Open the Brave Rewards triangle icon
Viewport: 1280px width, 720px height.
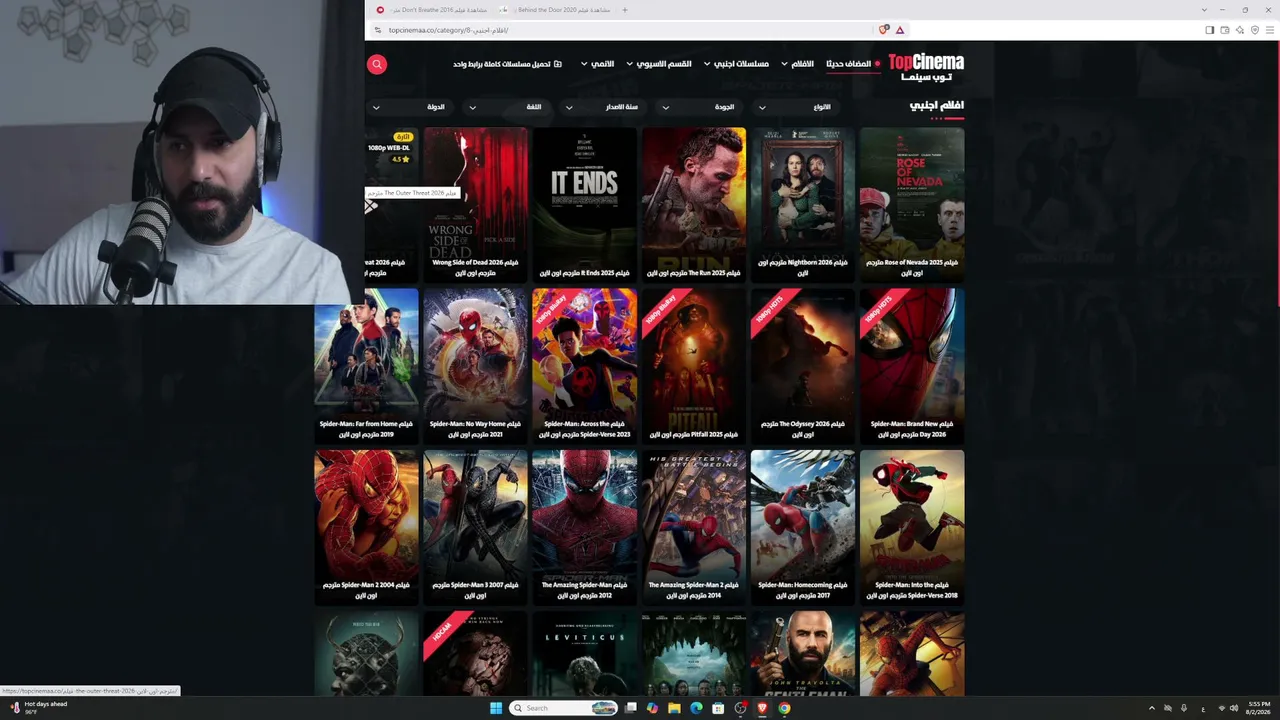[900, 30]
